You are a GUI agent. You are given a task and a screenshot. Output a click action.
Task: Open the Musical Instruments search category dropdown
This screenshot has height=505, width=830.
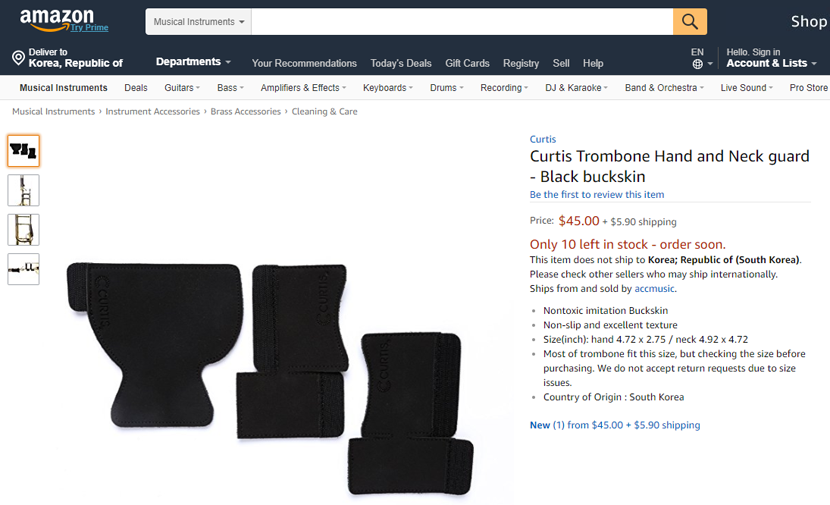tap(199, 22)
